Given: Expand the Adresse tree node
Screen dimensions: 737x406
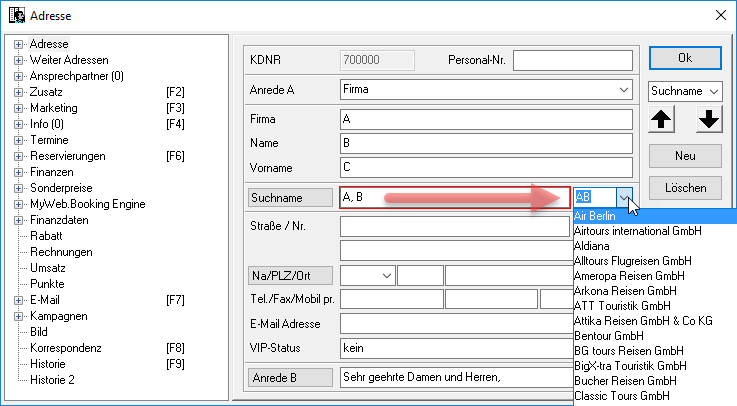Looking at the screenshot, I should 18,44.
